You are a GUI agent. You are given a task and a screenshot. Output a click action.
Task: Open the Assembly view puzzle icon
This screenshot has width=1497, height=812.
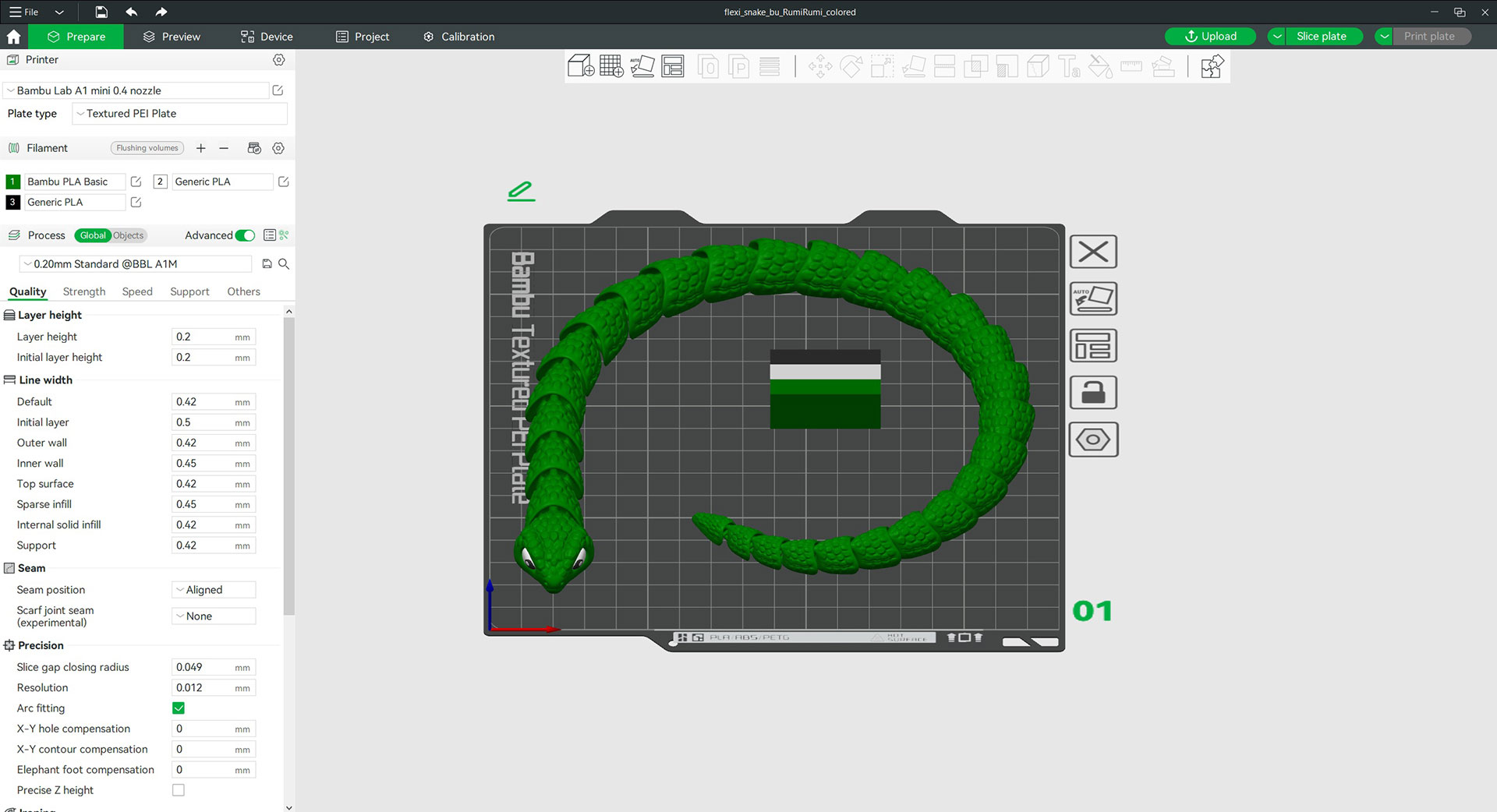pos(1212,66)
